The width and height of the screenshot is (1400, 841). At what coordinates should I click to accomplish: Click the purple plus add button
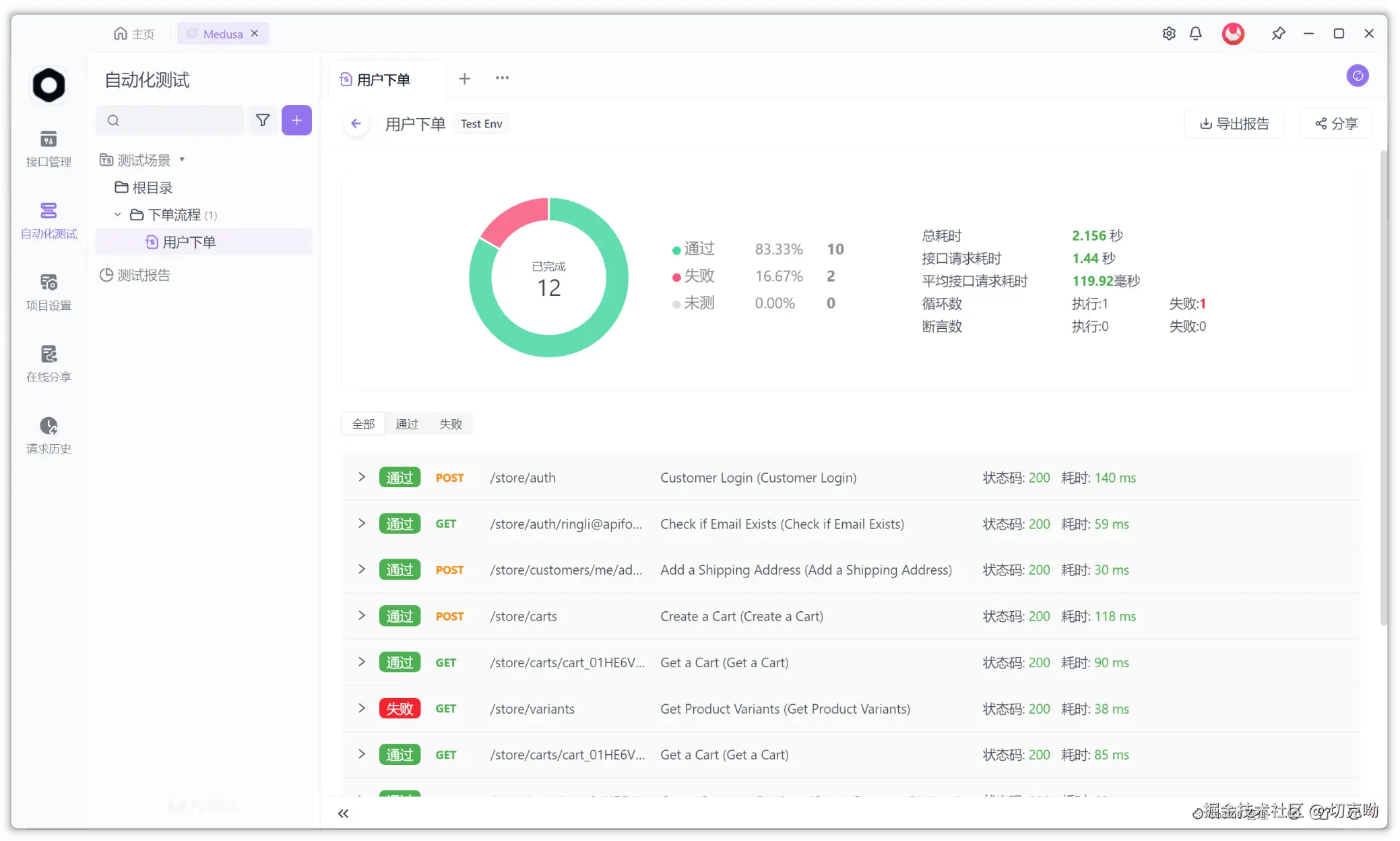(296, 121)
